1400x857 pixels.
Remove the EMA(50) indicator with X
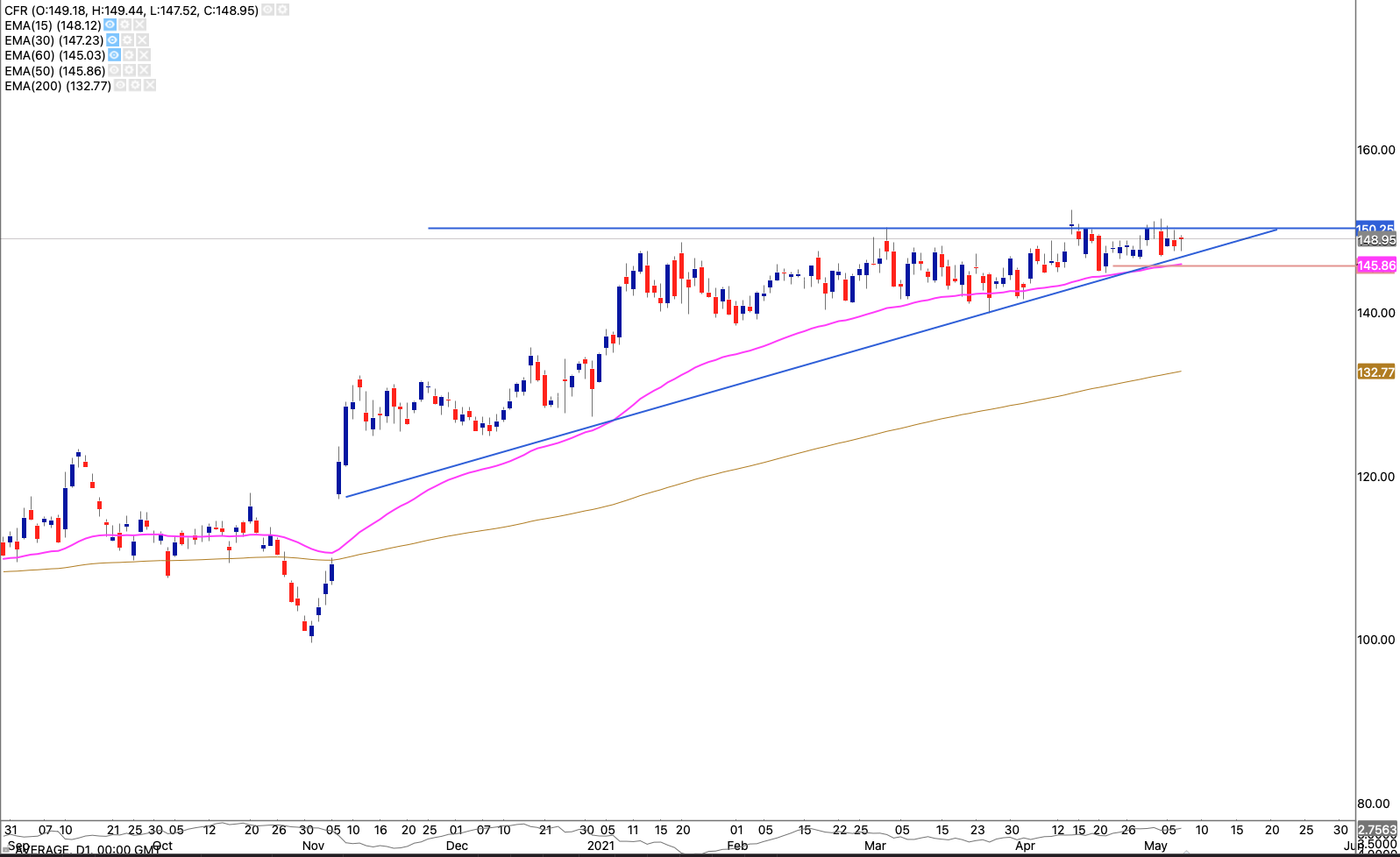point(144,70)
